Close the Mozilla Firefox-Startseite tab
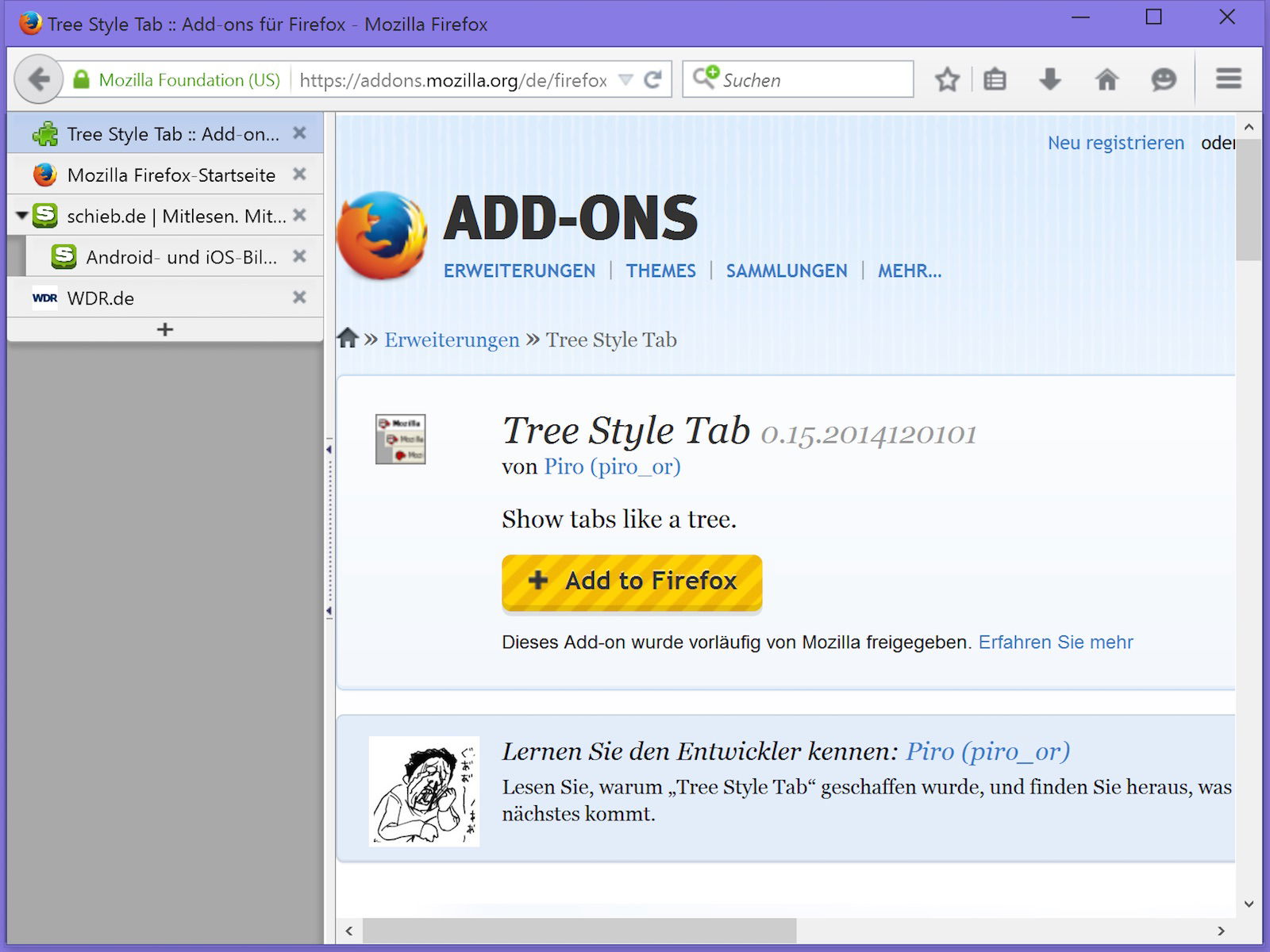This screenshot has width=1270, height=952. coord(299,174)
